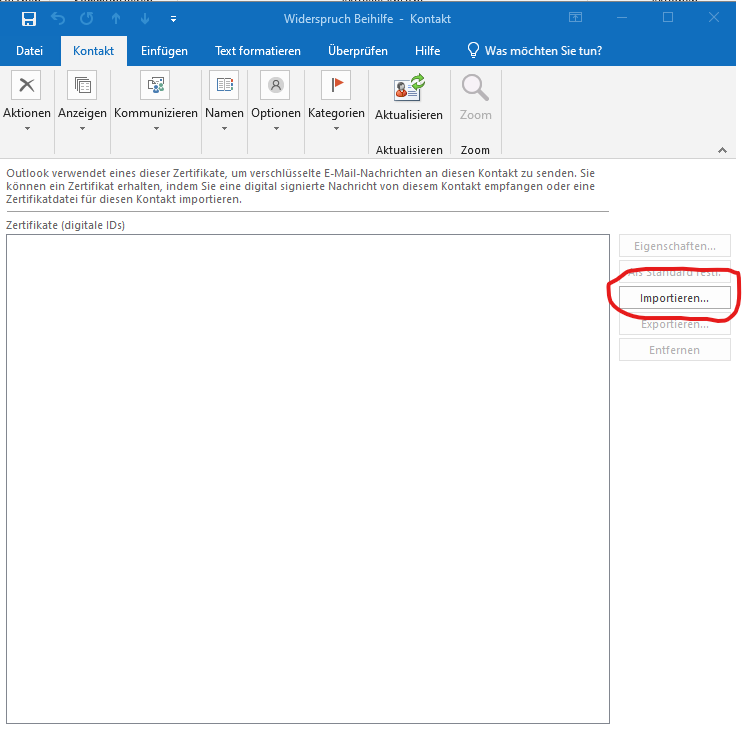Switch to the Text formatieren tab
The width and height of the screenshot is (742, 730).
pyautogui.click(x=257, y=51)
